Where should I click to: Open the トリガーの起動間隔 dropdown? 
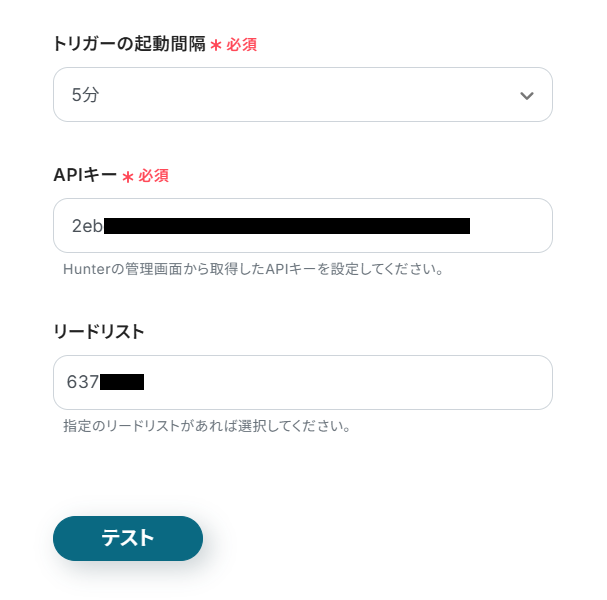point(302,95)
